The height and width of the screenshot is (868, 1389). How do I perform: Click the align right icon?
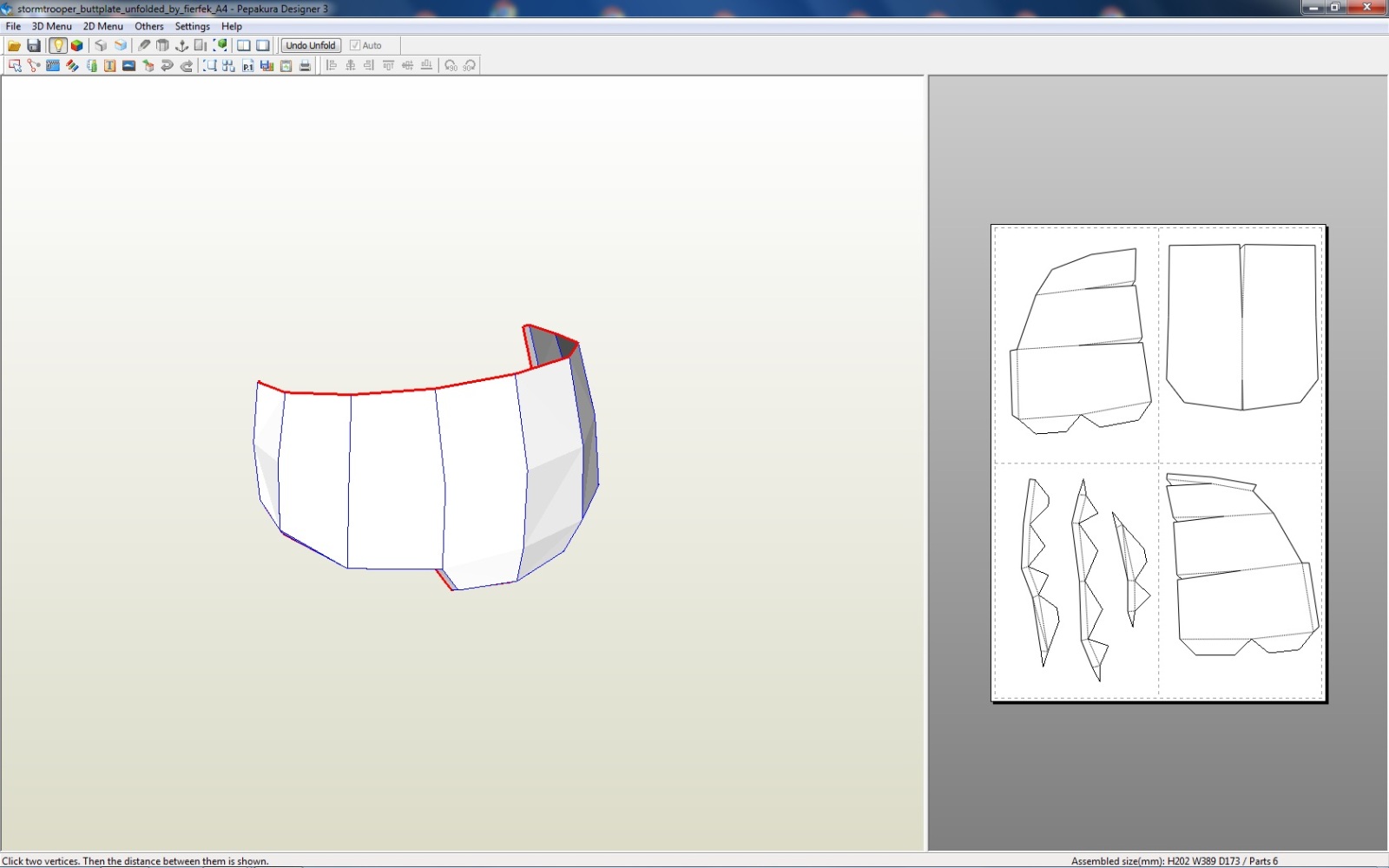370,65
